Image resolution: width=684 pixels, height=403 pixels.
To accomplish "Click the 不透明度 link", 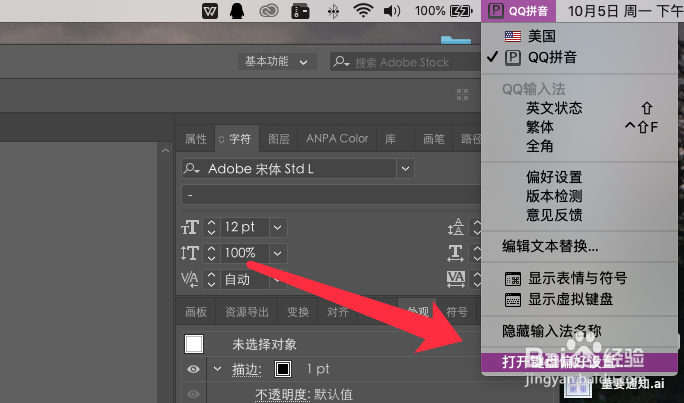I will [x=282, y=395].
